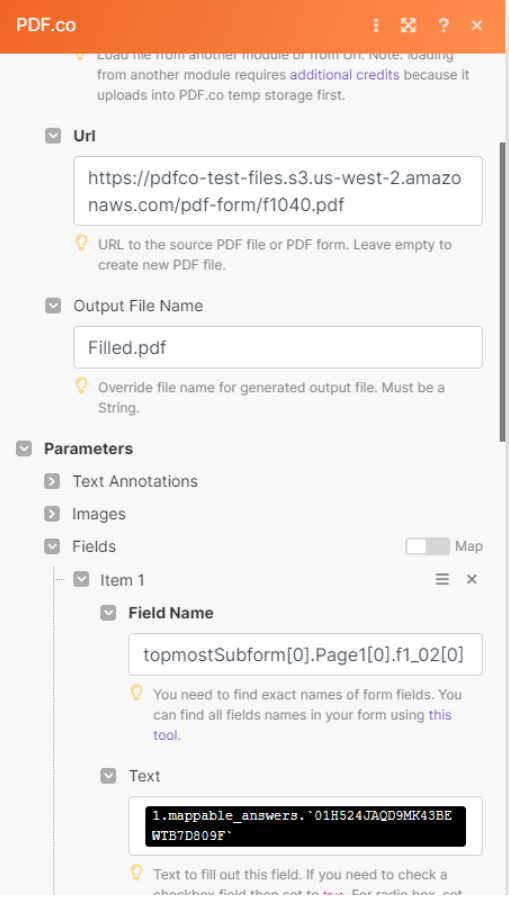
Task: Open Item 1 reorder hamburger handle
Action: (442, 580)
